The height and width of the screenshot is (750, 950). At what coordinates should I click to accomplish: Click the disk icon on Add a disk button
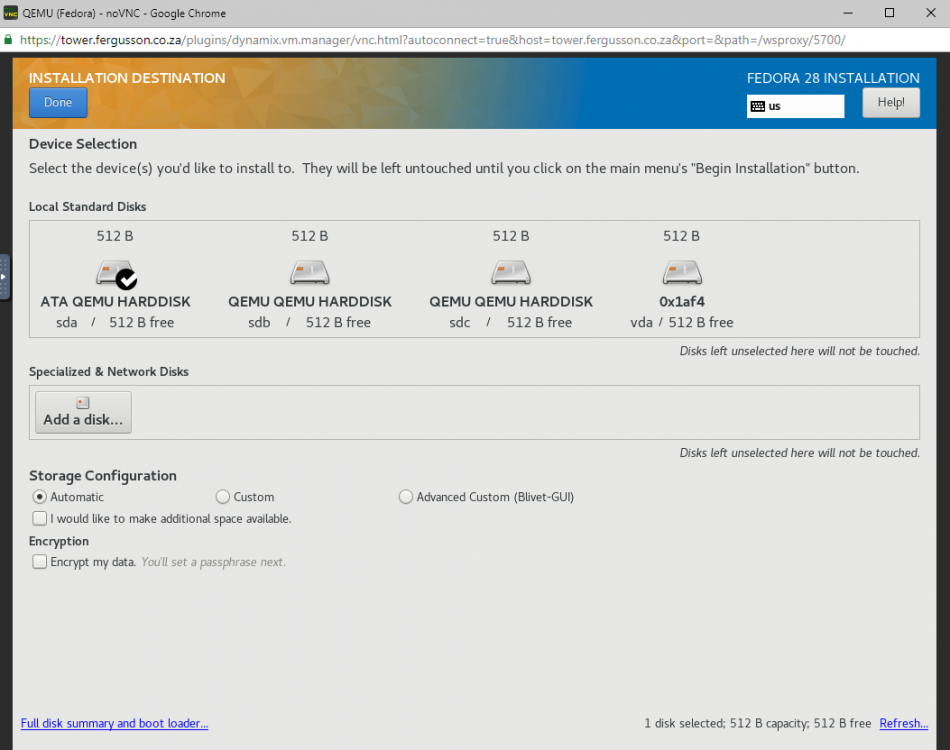click(83, 403)
